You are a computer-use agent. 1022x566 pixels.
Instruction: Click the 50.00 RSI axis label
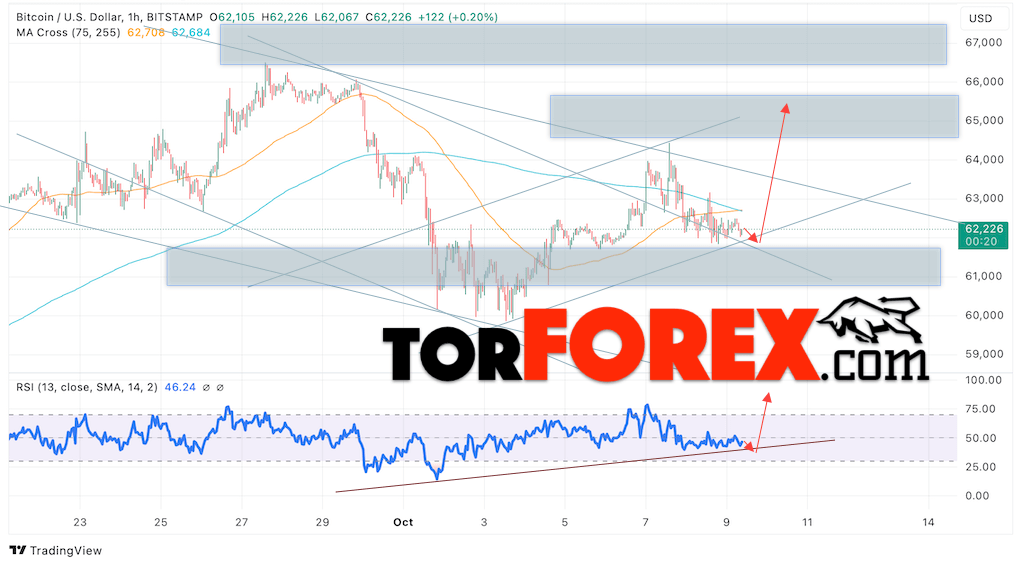pos(981,438)
